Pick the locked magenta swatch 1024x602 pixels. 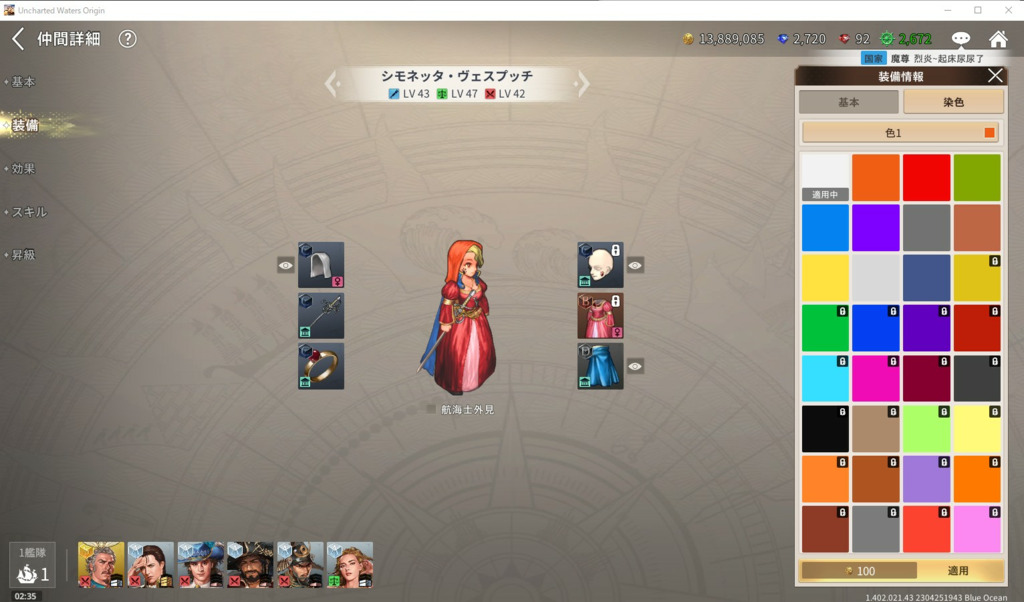tap(876, 378)
